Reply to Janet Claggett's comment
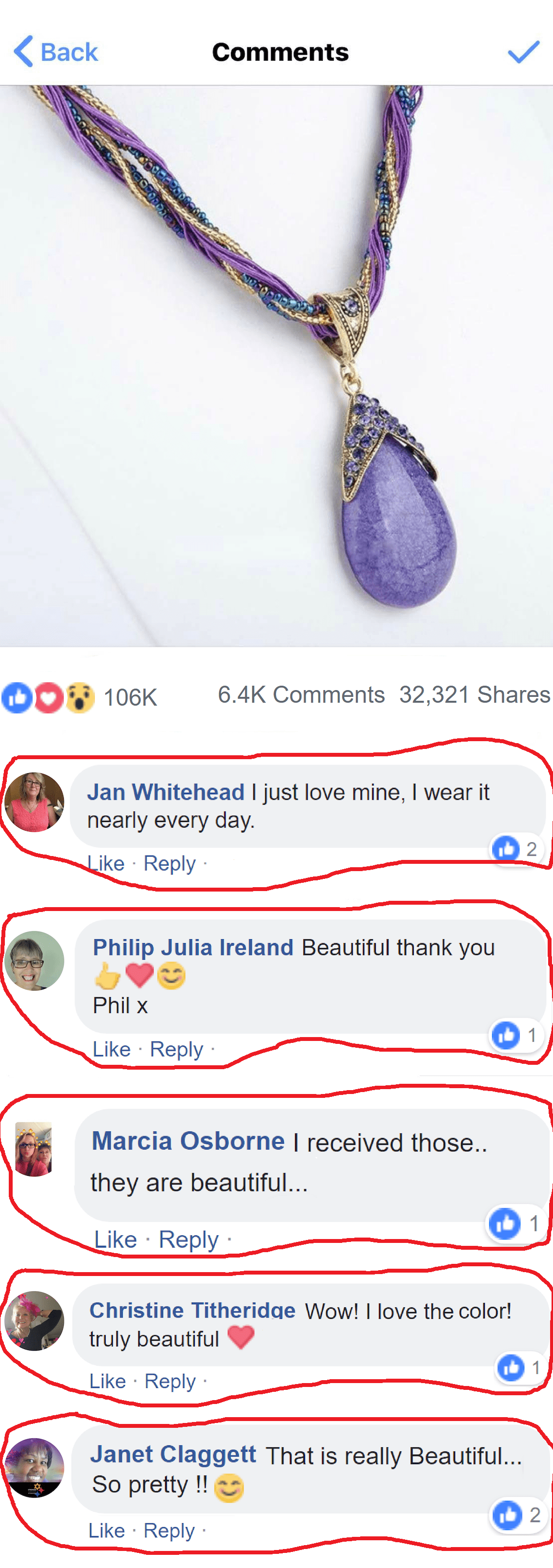The width and height of the screenshot is (553, 1568). 169,1530
